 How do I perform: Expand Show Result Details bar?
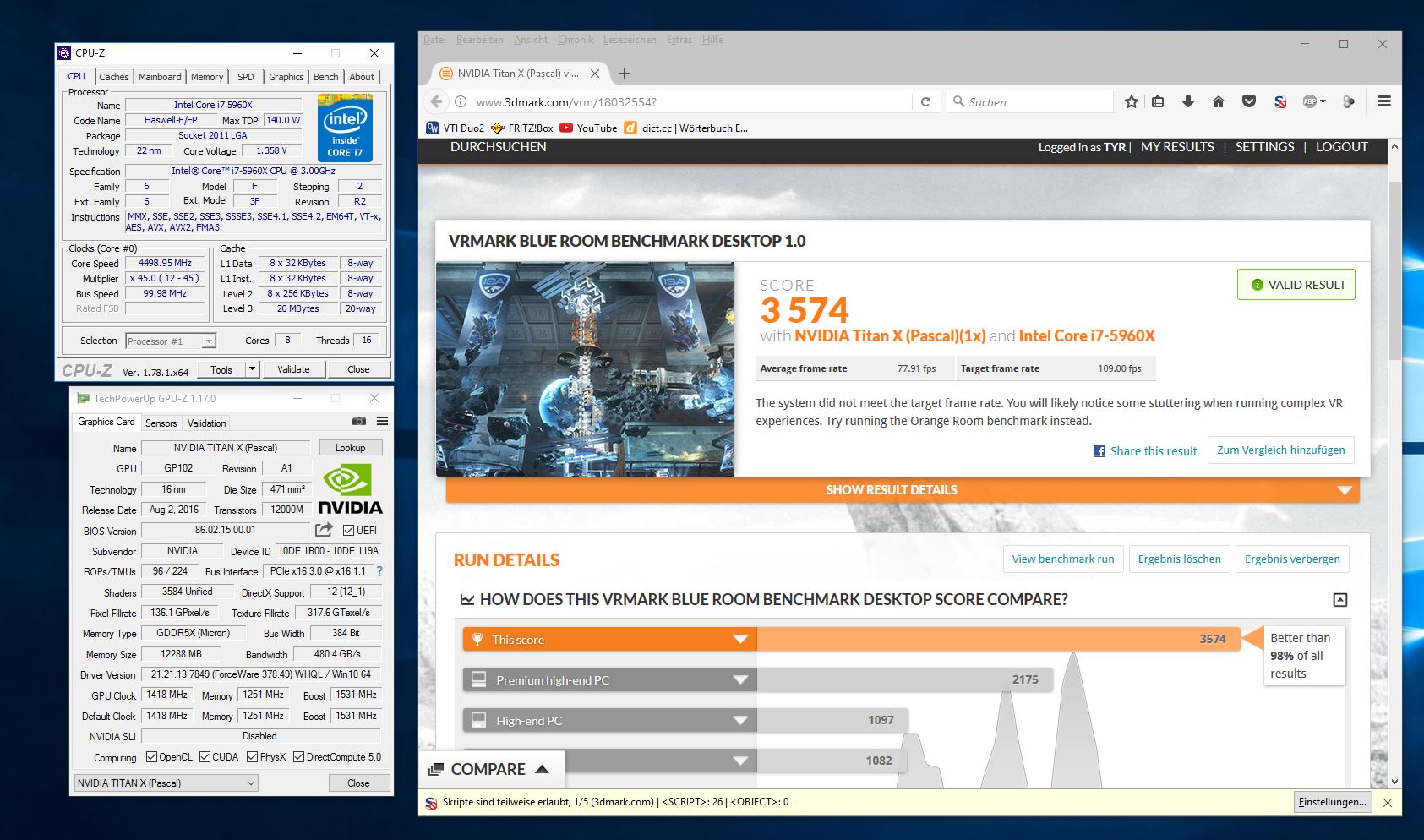[x=903, y=490]
